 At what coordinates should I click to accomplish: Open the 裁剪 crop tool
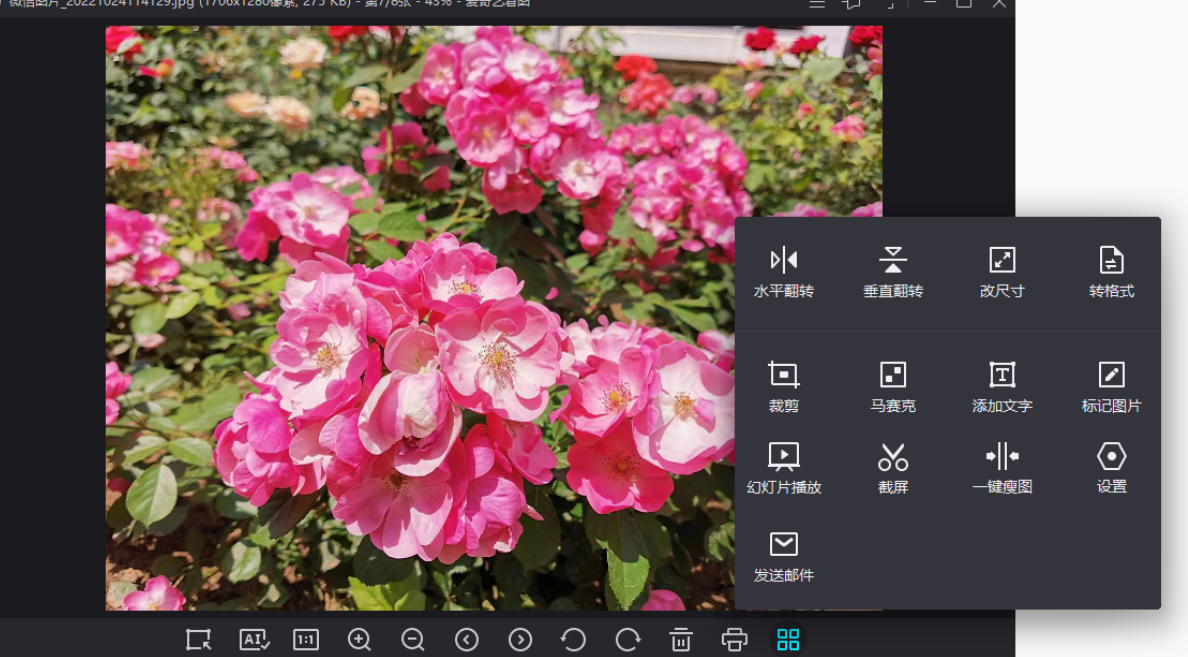[783, 386]
